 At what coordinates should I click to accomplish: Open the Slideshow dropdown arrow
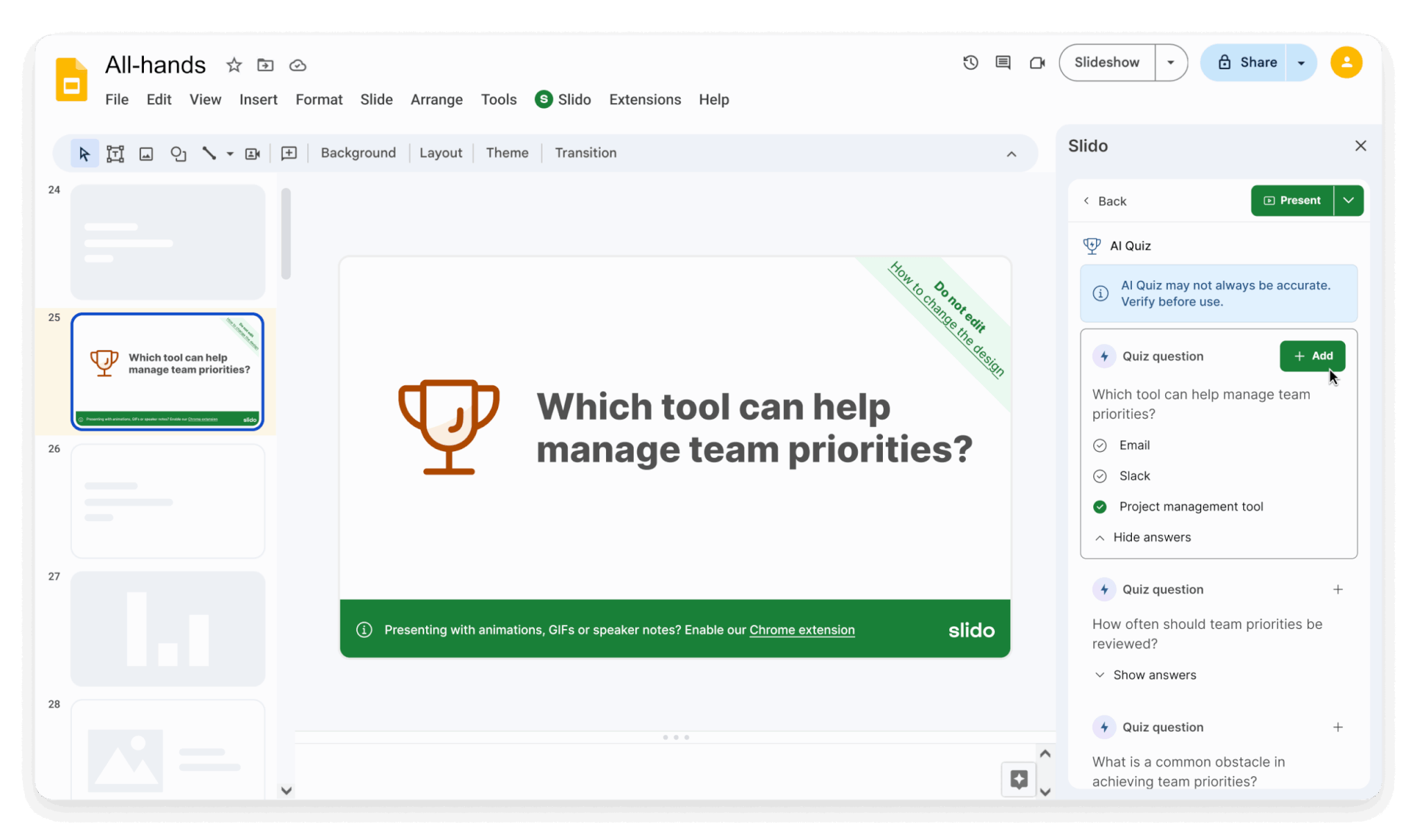tap(1171, 62)
